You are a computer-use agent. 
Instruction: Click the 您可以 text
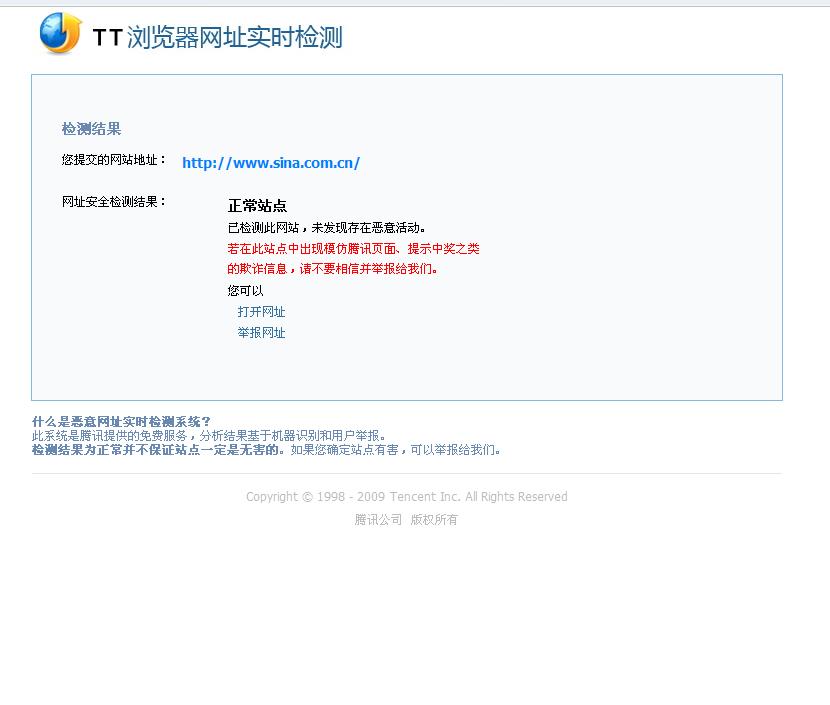click(x=246, y=291)
